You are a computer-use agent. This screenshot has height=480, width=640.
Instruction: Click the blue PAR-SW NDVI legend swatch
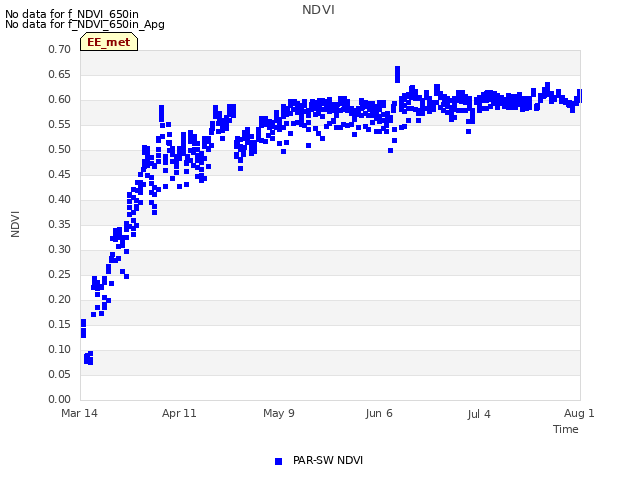pyautogui.click(x=278, y=461)
